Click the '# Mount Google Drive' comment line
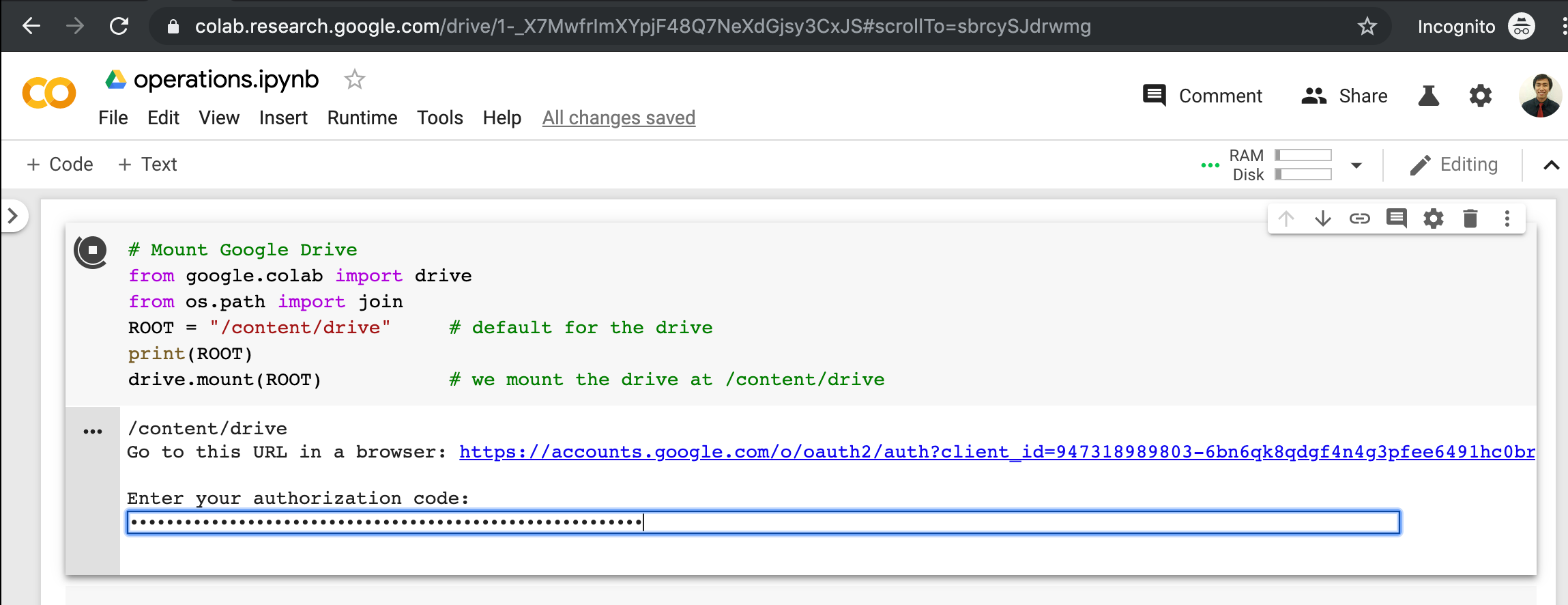This screenshot has height=605, width=1568. [242, 250]
